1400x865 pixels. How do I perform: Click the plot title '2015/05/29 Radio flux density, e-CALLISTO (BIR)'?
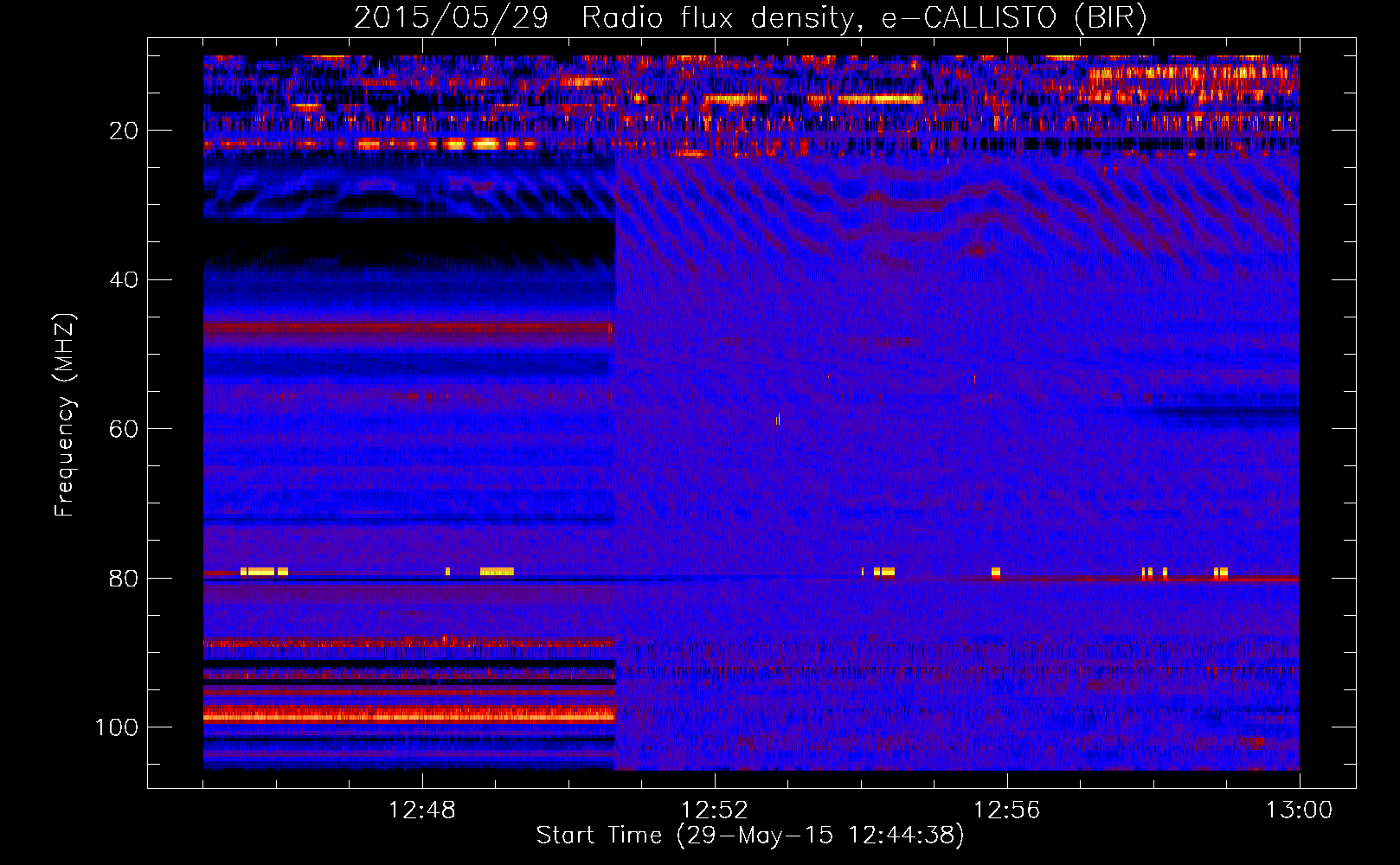(x=750, y=17)
